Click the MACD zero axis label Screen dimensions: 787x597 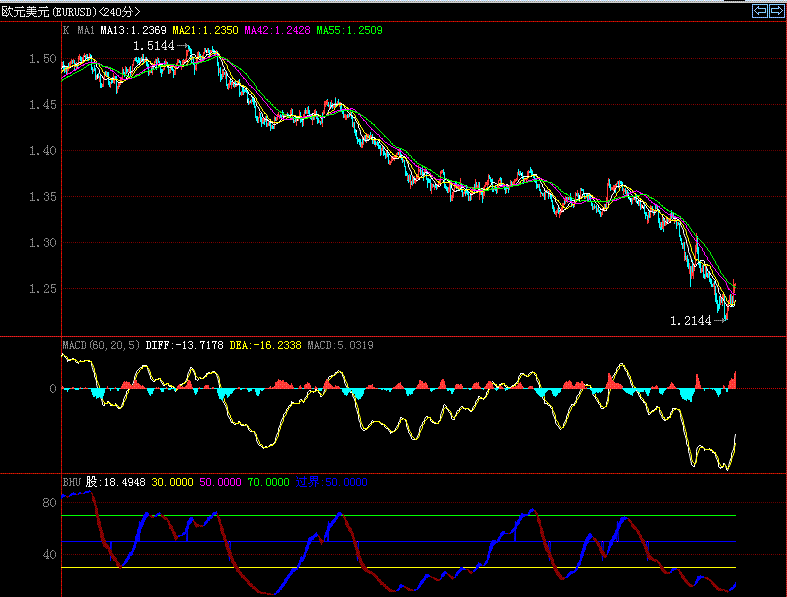click(x=53, y=389)
